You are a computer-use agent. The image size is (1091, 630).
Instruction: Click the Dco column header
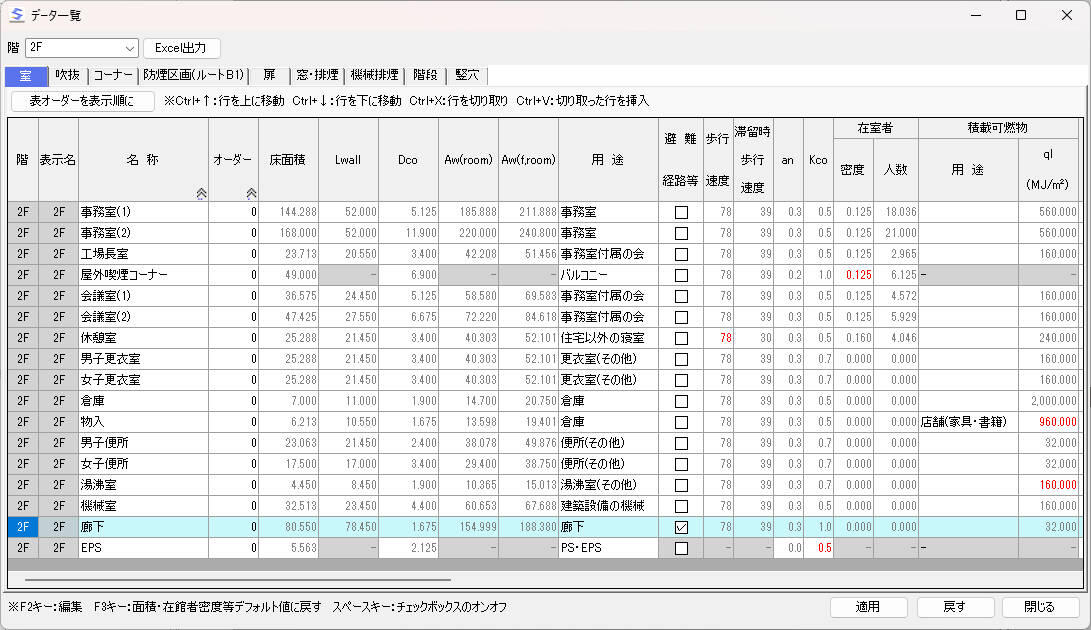(x=408, y=159)
